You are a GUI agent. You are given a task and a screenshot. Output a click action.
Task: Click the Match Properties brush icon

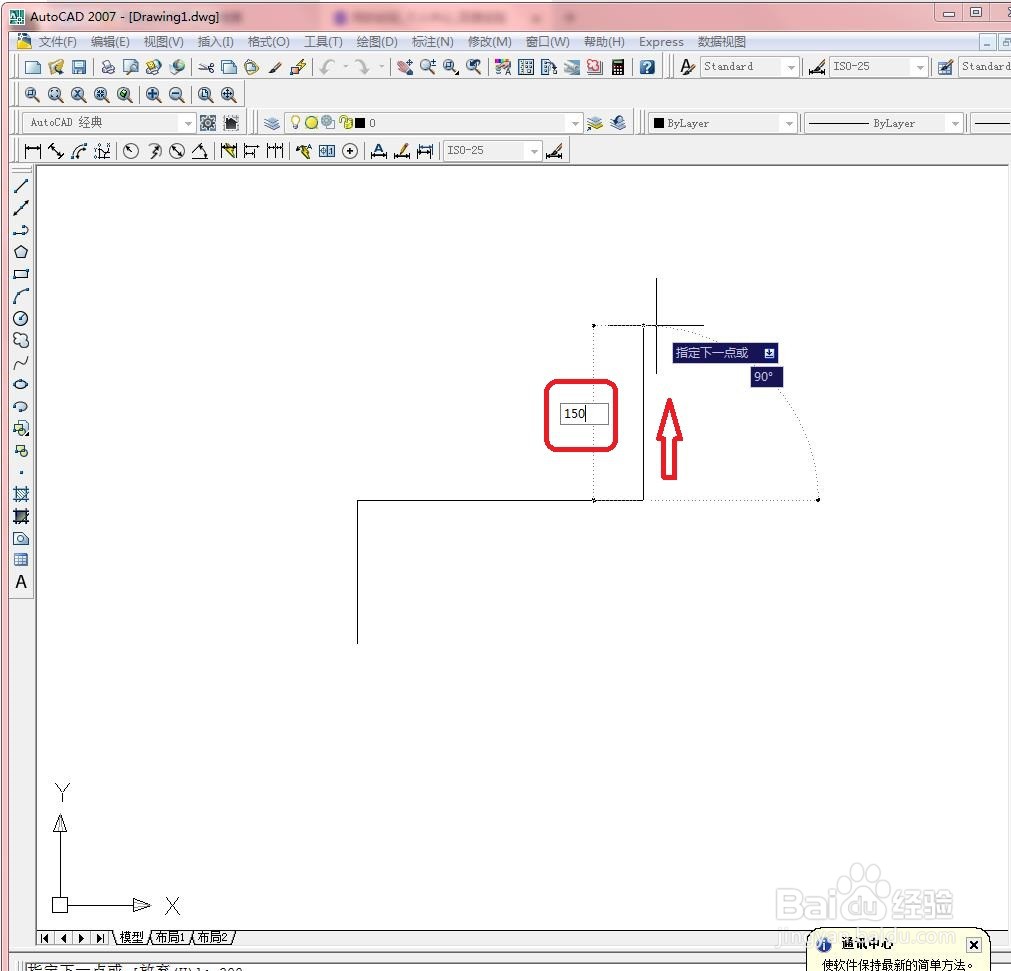(x=275, y=67)
